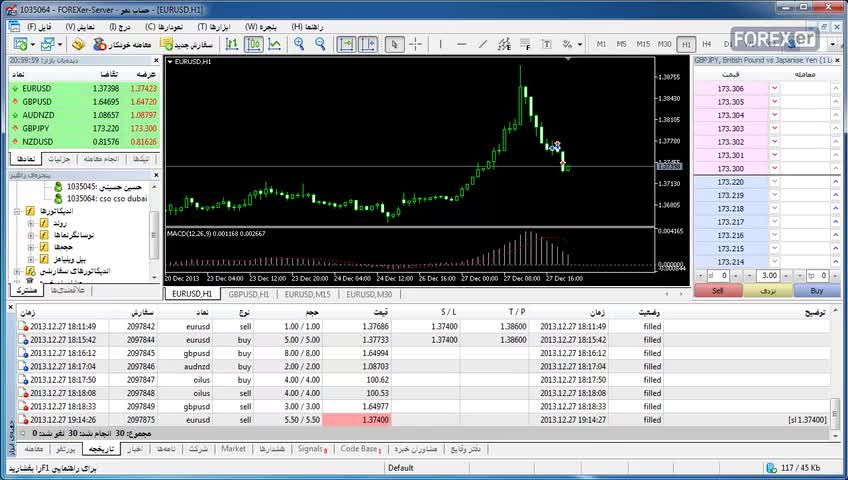
Task: Select the crosshair tool
Action: pyautogui.click(x=415, y=44)
